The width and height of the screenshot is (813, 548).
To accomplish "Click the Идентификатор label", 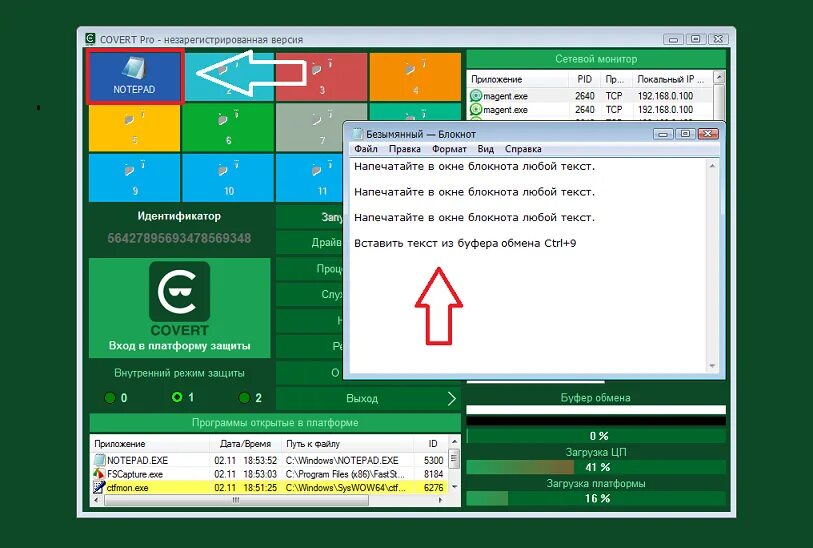I will coord(179,216).
